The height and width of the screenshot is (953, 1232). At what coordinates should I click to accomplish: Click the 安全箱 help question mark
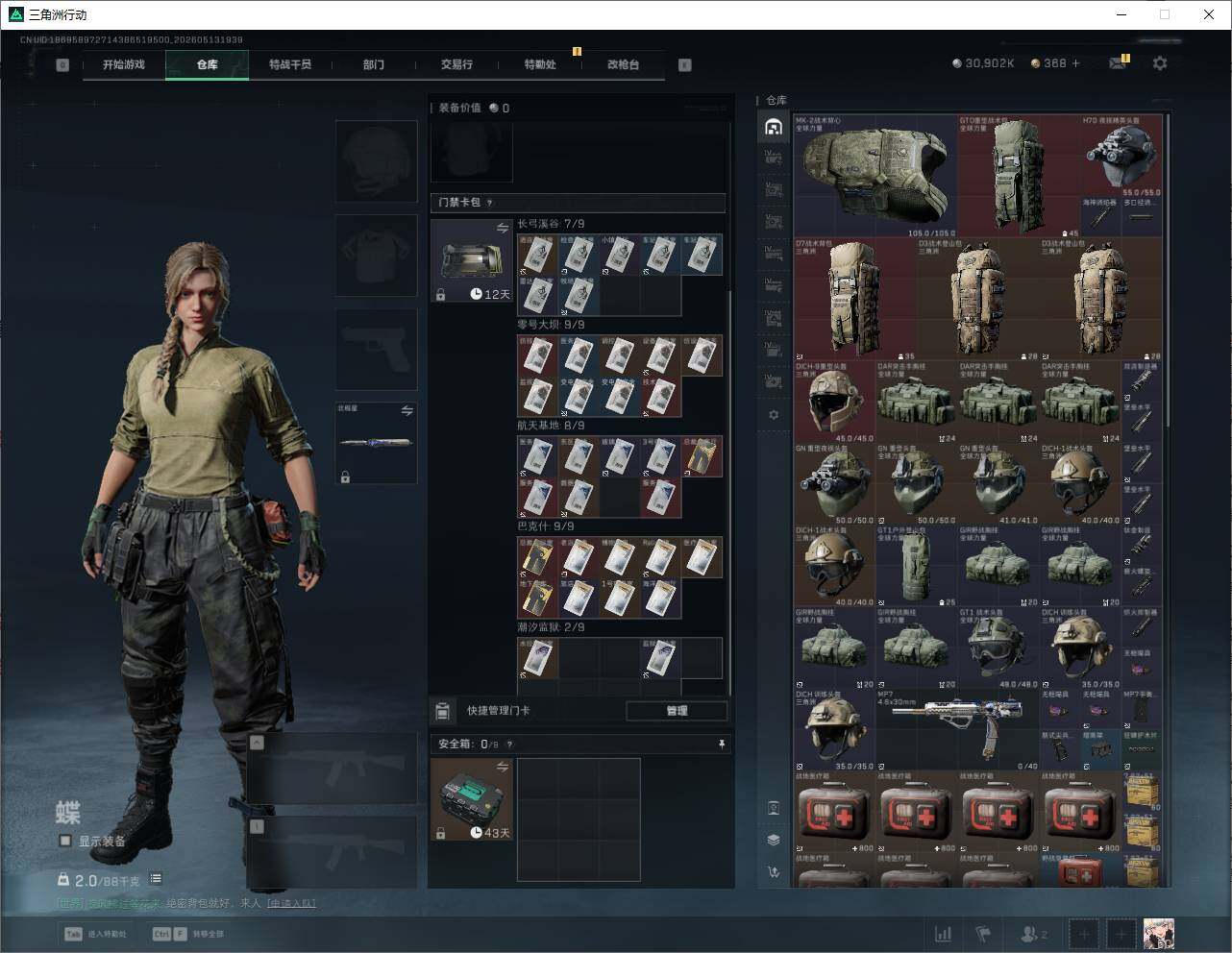point(509,744)
